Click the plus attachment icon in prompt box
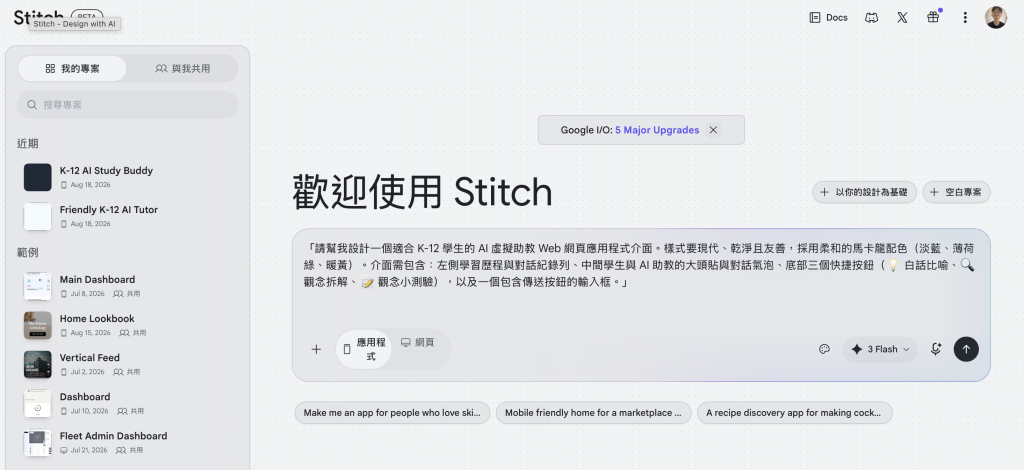This screenshot has width=1024, height=470. pyautogui.click(x=316, y=349)
